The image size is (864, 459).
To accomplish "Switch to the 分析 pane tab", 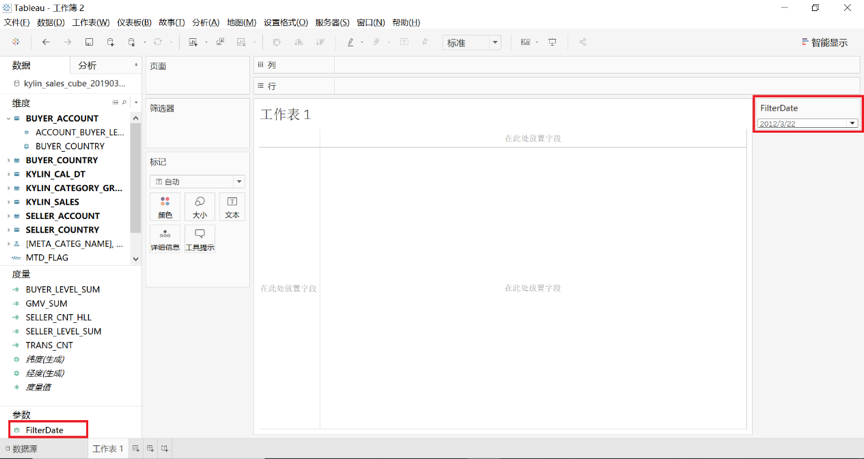I will pos(88,65).
